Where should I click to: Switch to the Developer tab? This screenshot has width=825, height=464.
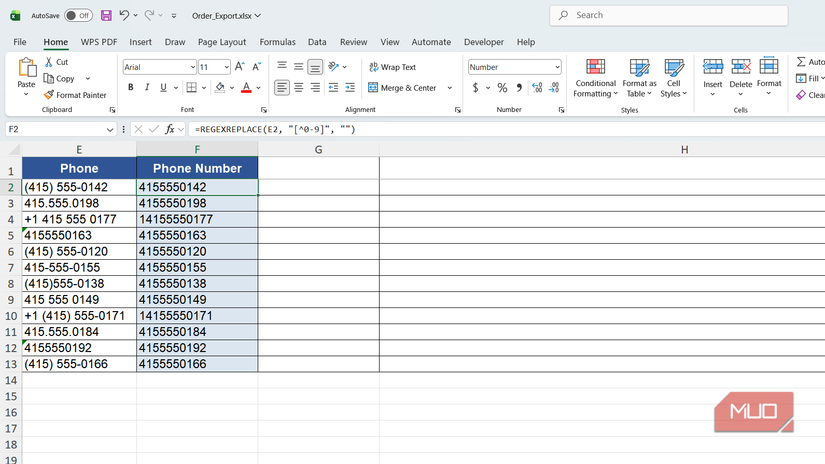(484, 42)
